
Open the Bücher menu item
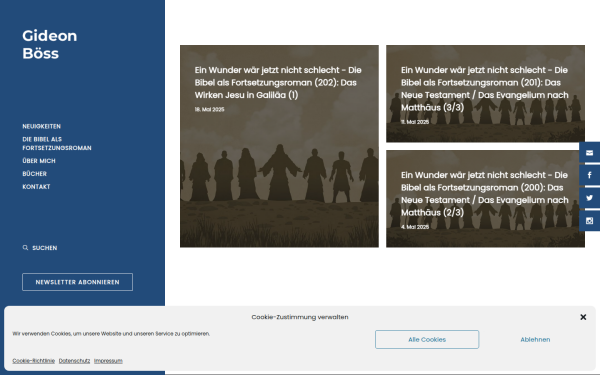tap(34, 174)
